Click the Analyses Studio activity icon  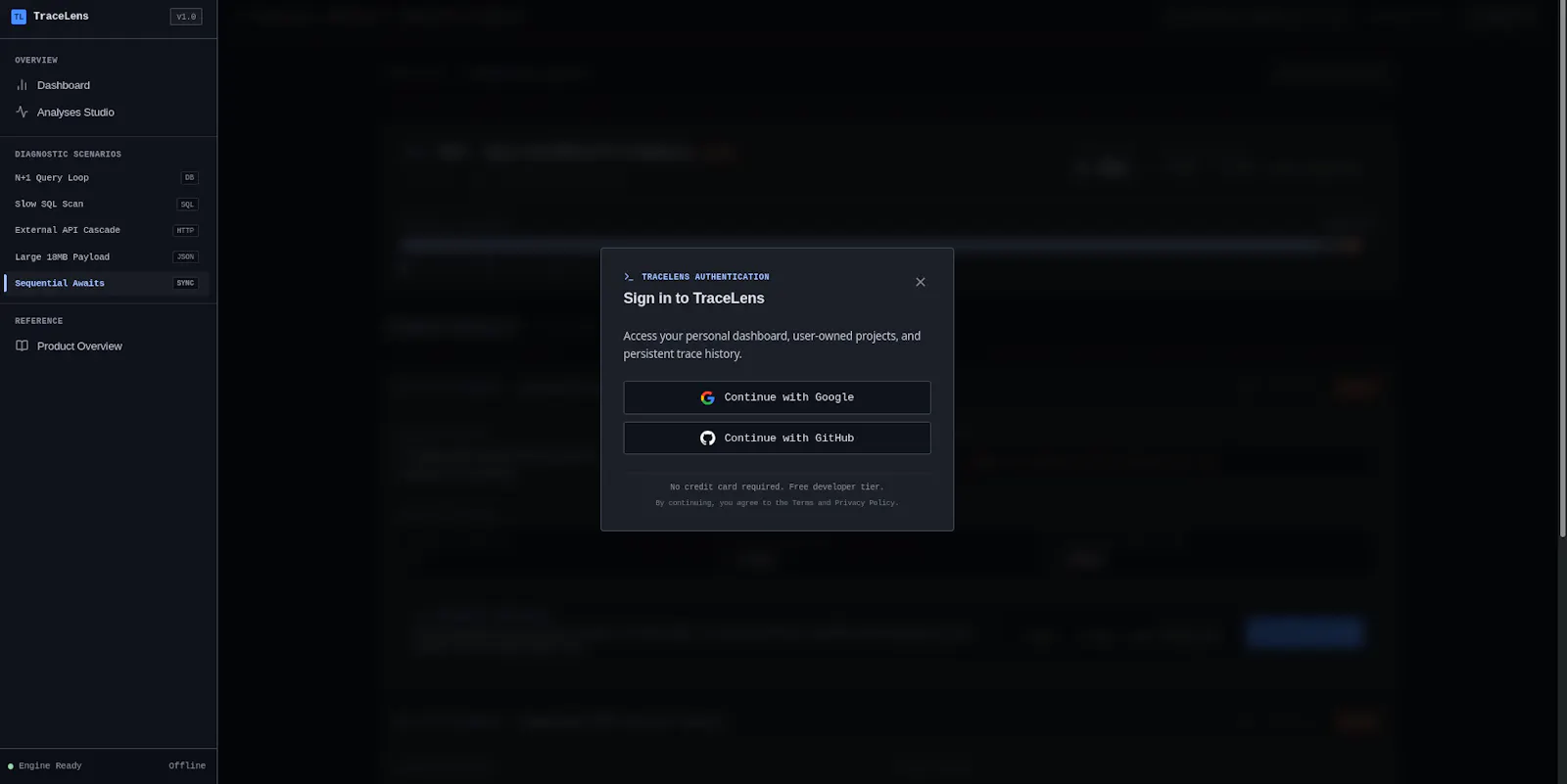[x=22, y=113]
